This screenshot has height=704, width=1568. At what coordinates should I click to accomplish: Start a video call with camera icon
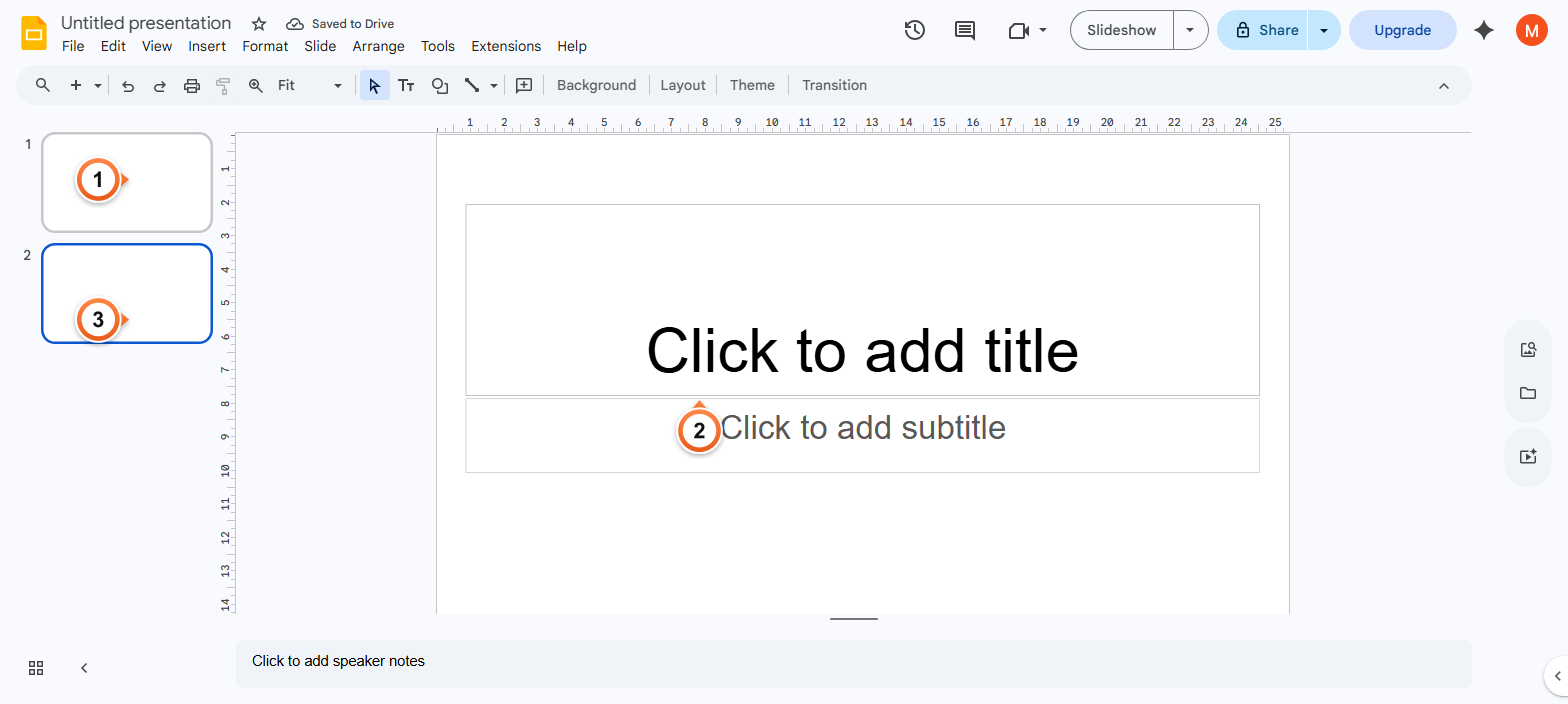pyautogui.click(x=1019, y=31)
